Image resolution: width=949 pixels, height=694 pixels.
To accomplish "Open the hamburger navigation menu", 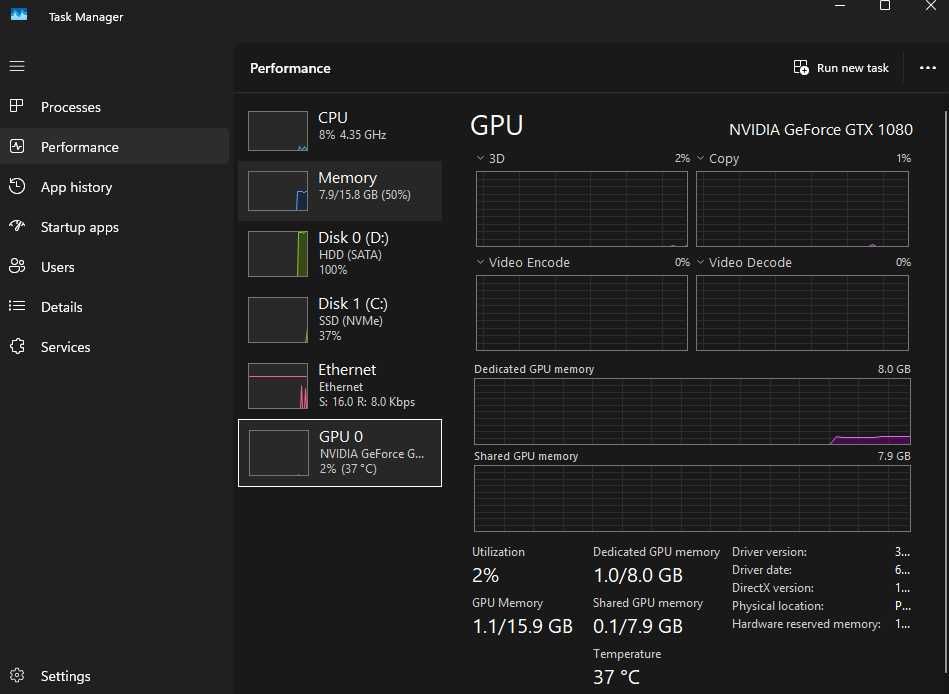I will (17, 66).
